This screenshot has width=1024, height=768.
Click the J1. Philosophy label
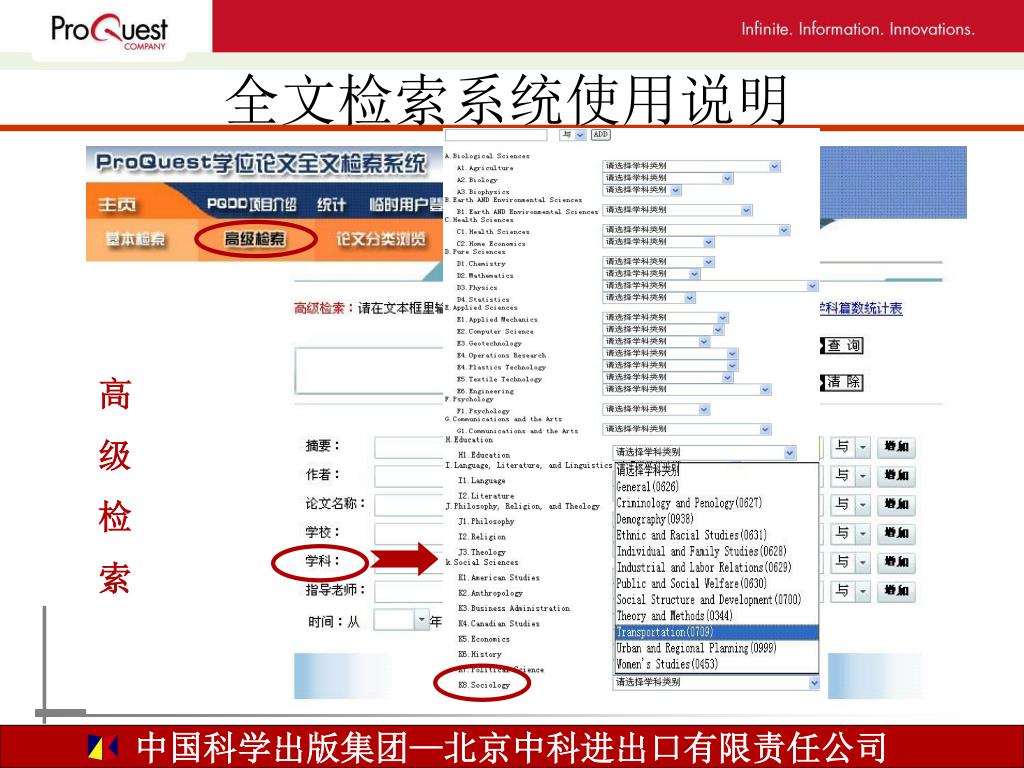[486, 521]
